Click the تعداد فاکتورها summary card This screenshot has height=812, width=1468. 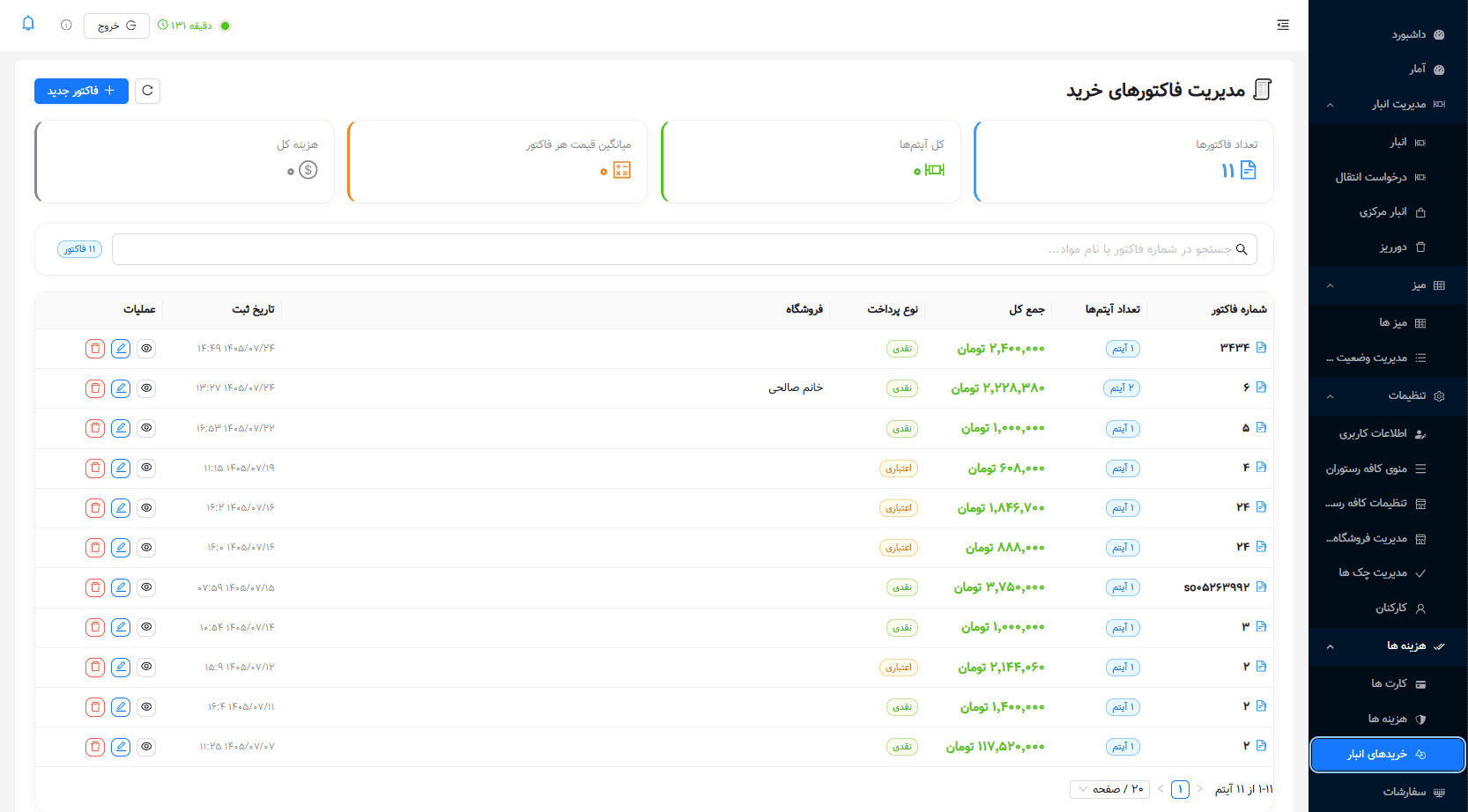1123,161
